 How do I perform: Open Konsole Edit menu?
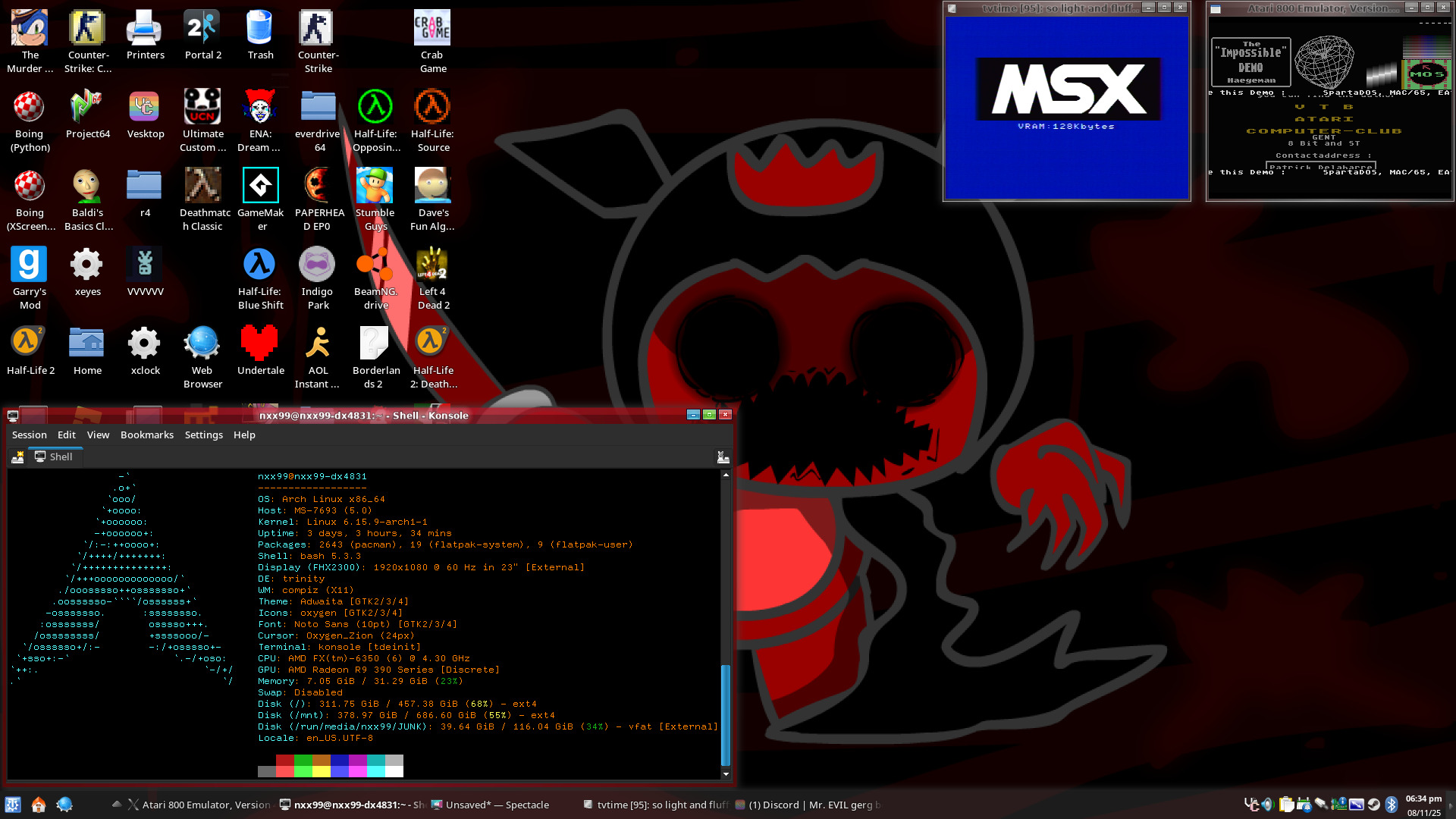pos(67,435)
